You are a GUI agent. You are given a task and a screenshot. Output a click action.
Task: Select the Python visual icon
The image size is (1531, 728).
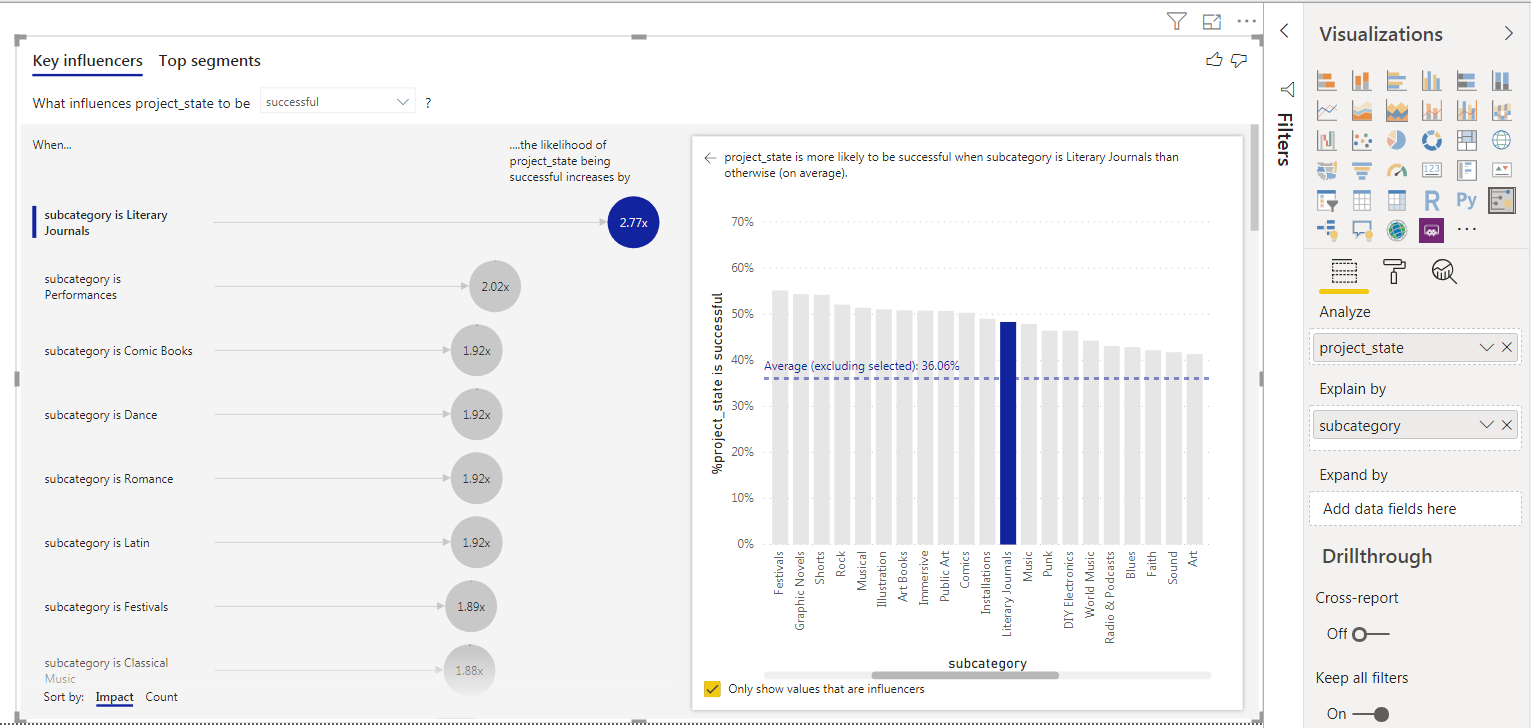pyautogui.click(x=1466, y=199)
